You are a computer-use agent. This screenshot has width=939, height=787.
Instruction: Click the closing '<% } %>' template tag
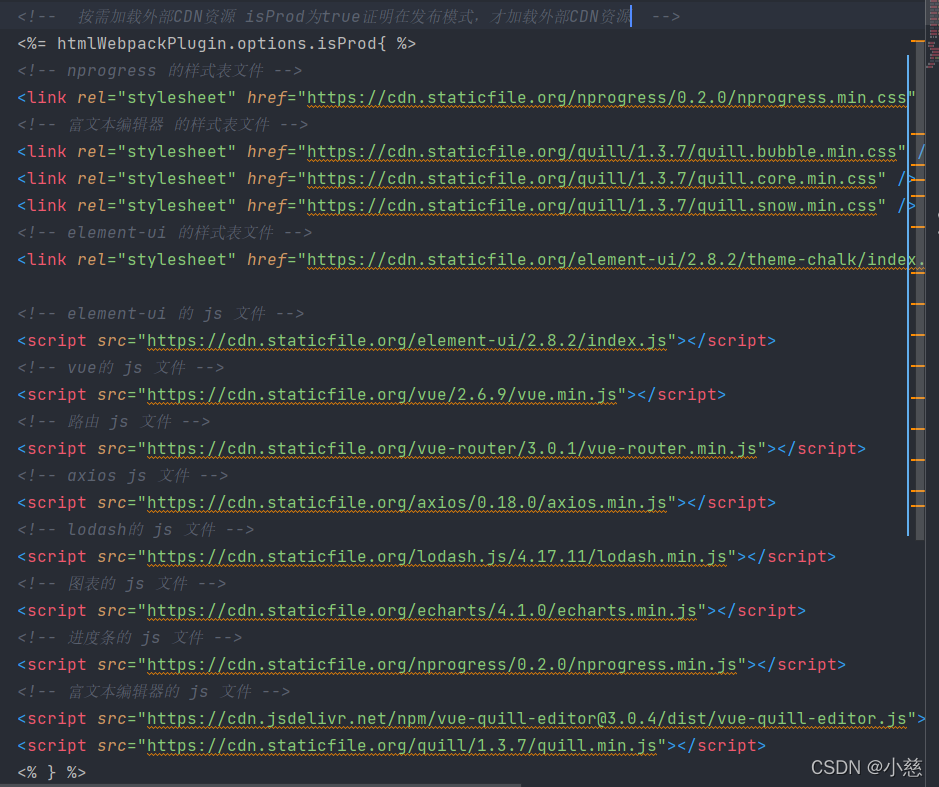click(52, 772)
